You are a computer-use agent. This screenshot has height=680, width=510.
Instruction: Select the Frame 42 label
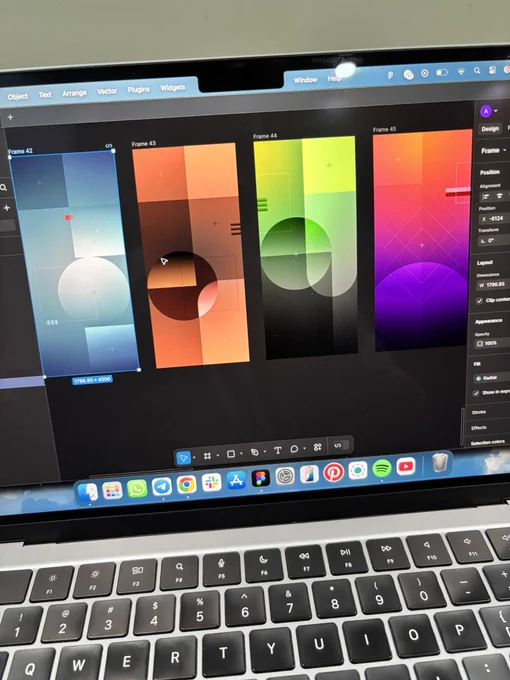tap(20, 151)
